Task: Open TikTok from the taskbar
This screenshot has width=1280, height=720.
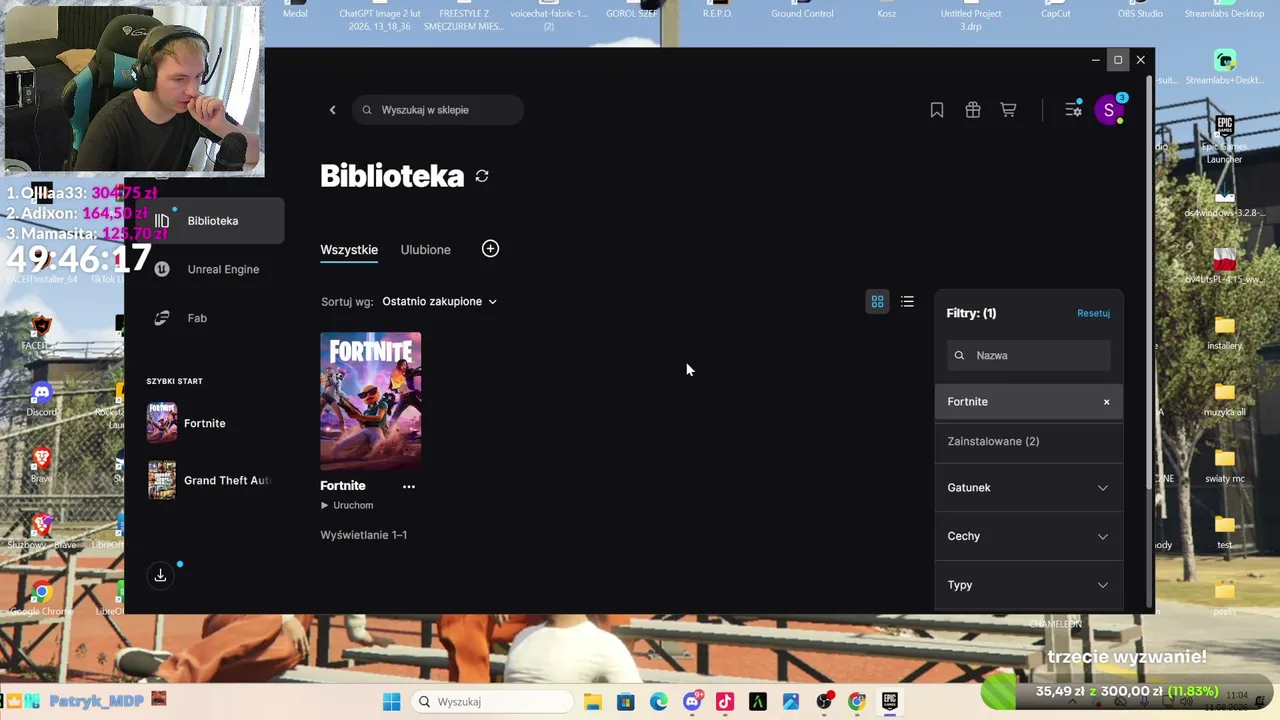Action: 725,702
